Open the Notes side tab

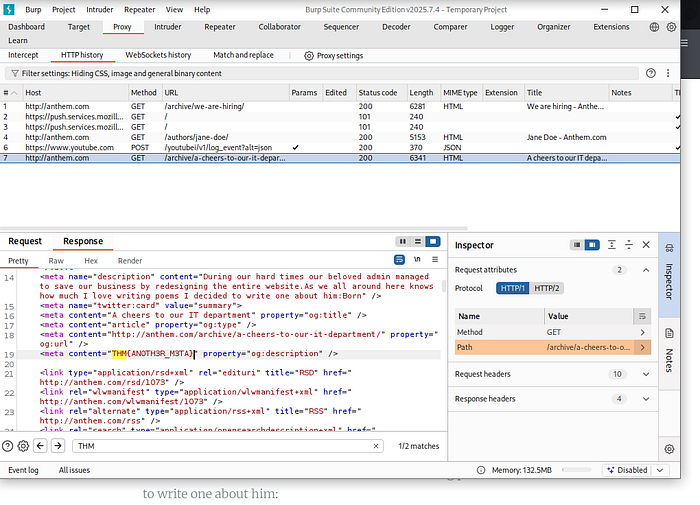669,354
